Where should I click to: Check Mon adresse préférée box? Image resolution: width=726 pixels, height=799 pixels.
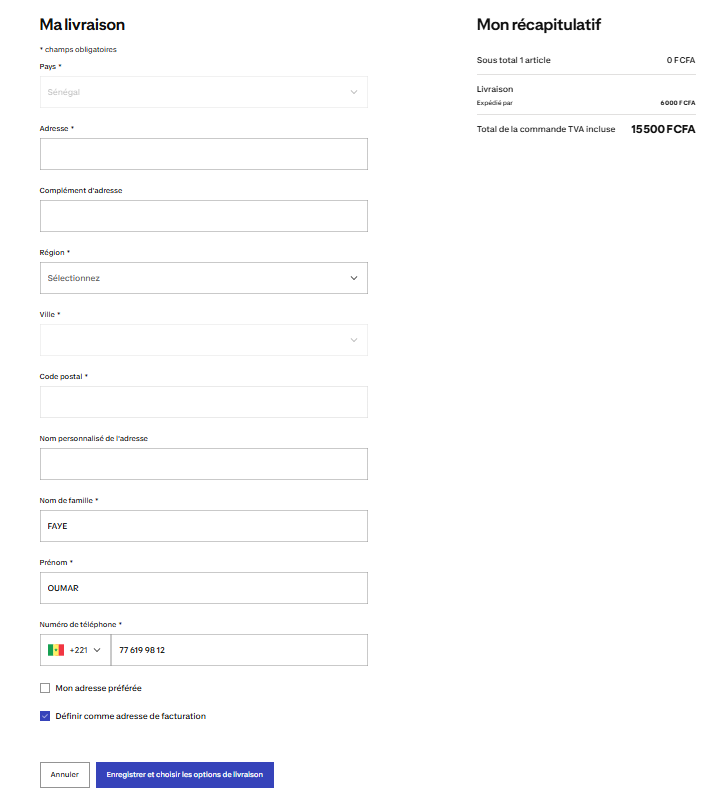pyautogui.click(x=45, y=688)
